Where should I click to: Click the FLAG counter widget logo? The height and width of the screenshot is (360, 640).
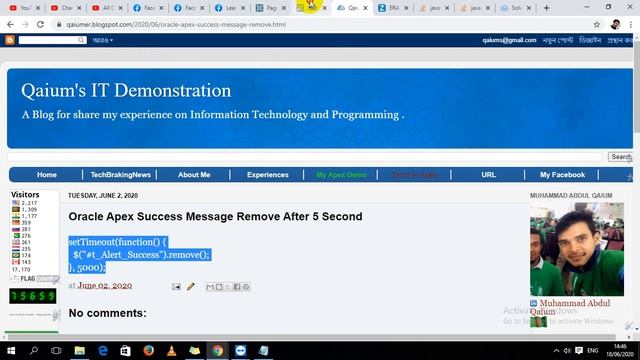click(34, 279)
